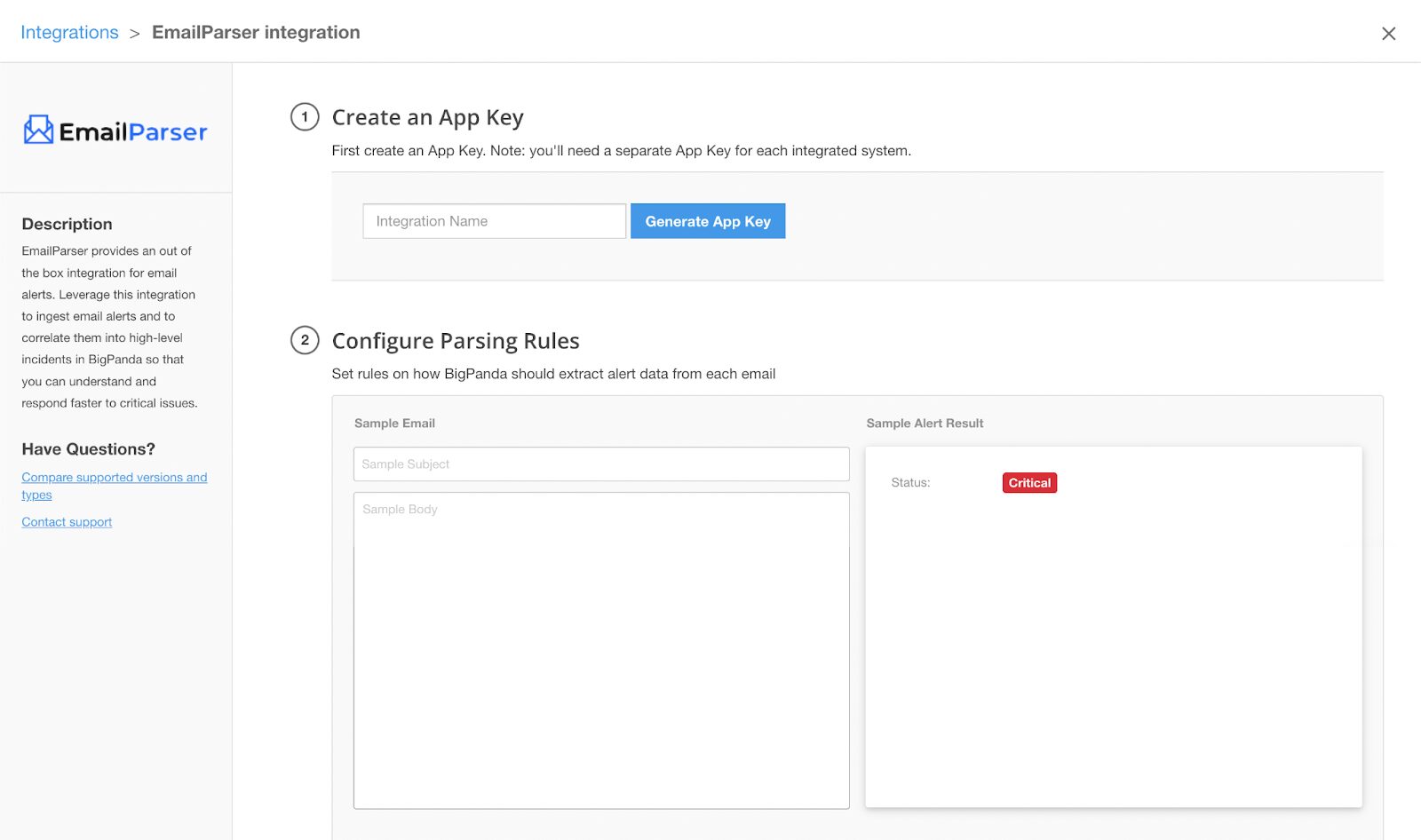This screenshot has height=840, width=1421.
Task: Click the Status: label
Action: [910, 483]
